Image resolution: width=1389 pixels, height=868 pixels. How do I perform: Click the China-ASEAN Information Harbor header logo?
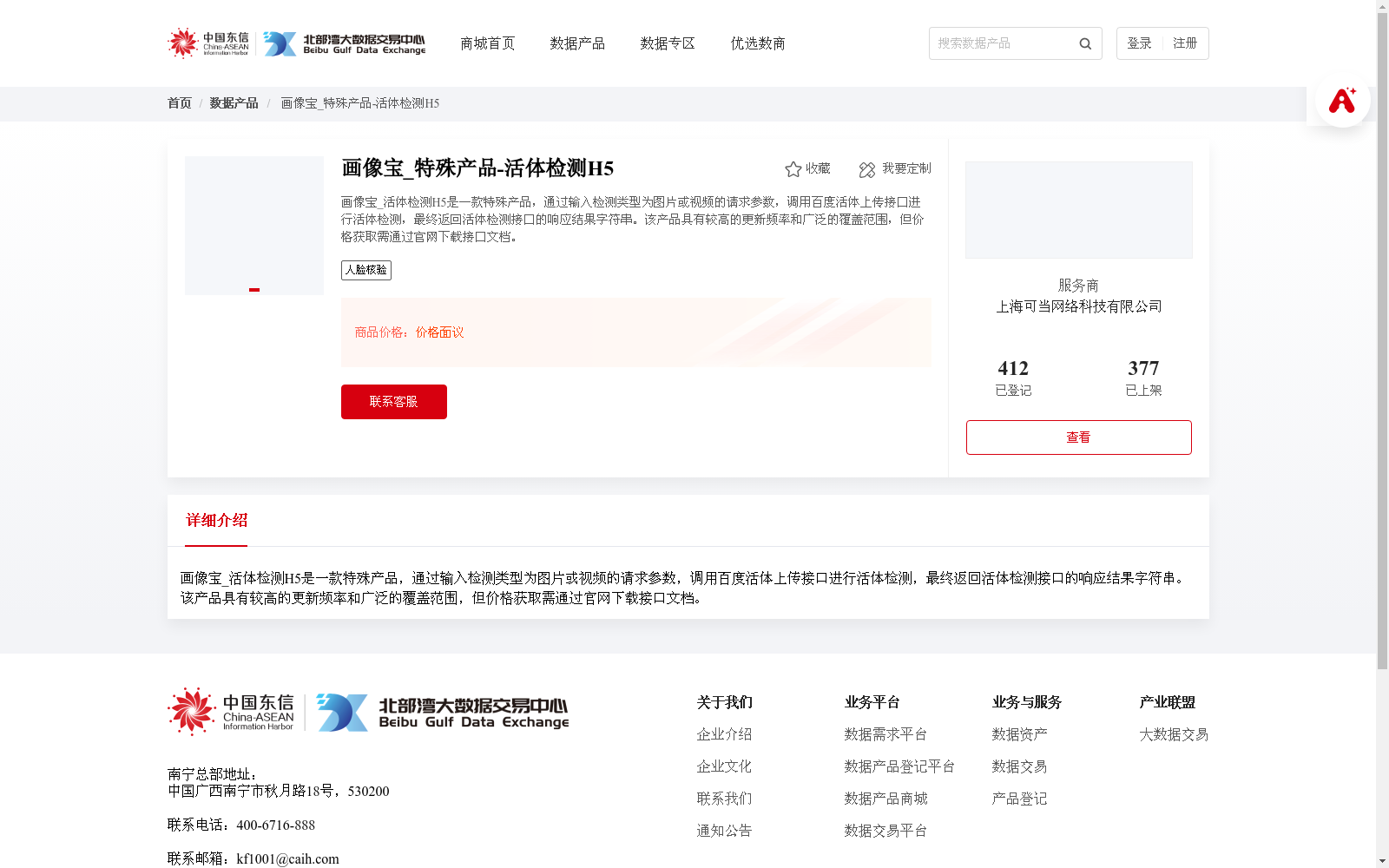(x=208, y=43)
